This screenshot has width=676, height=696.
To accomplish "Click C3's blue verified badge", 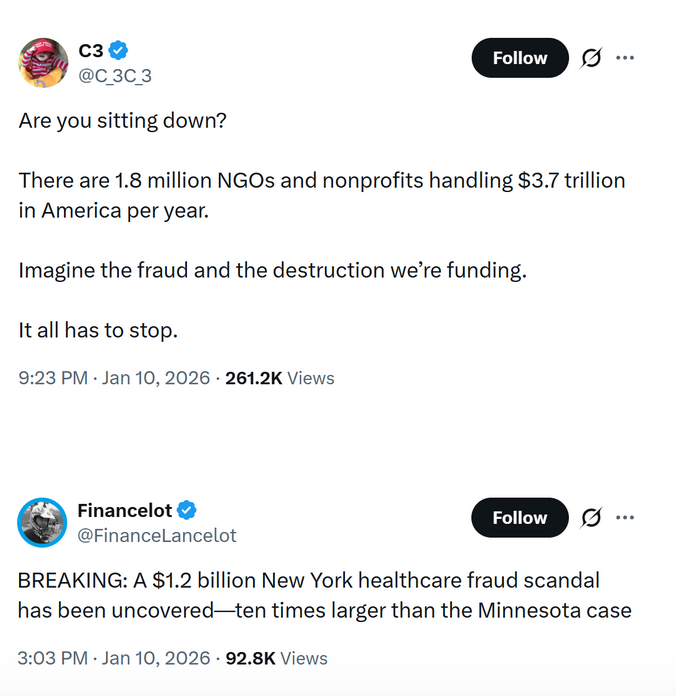I will [x=119, y=50].
